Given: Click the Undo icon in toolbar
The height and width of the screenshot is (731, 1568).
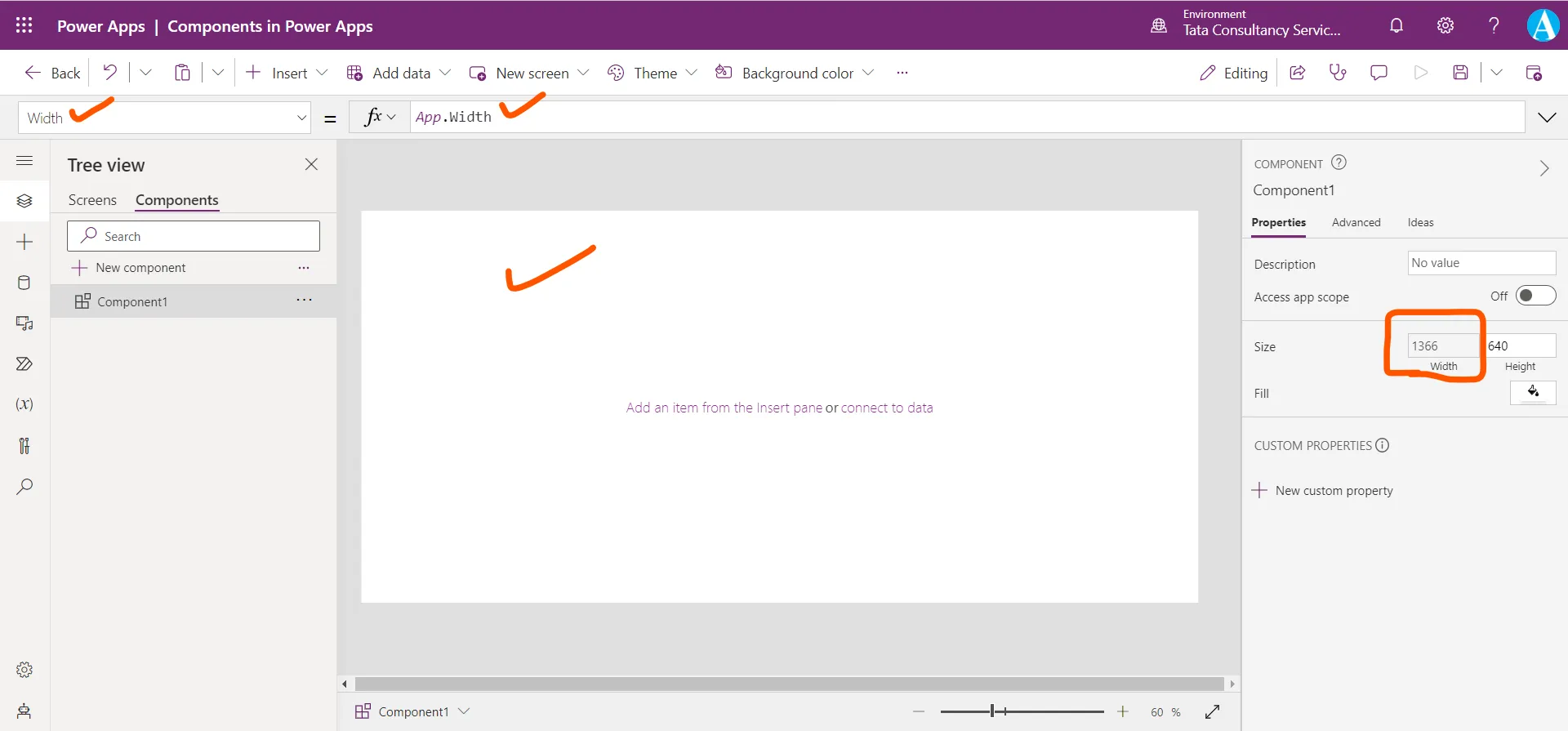Looking at the screenshot, I should (109, 73).
